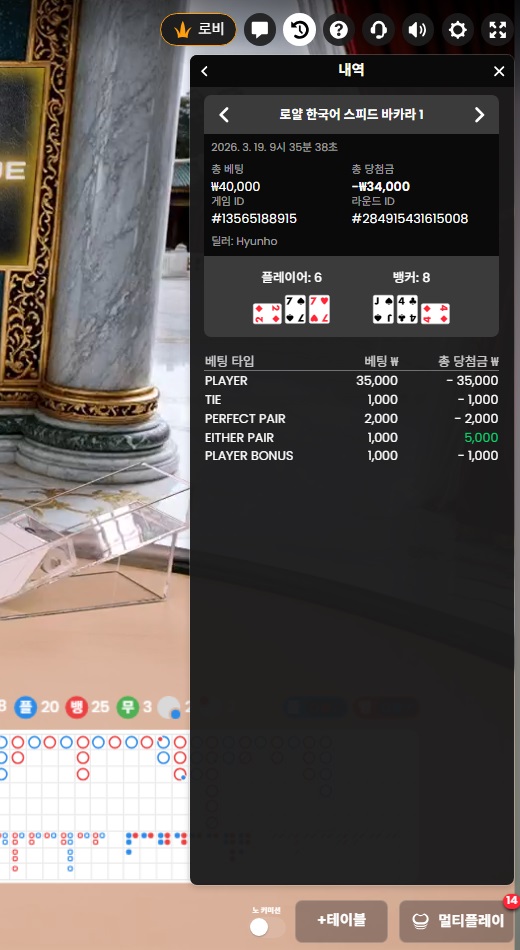The width and height of the screenshot is (520, 950).
Task: Mute sound with the speaker icon
Action: coord(418,29)
